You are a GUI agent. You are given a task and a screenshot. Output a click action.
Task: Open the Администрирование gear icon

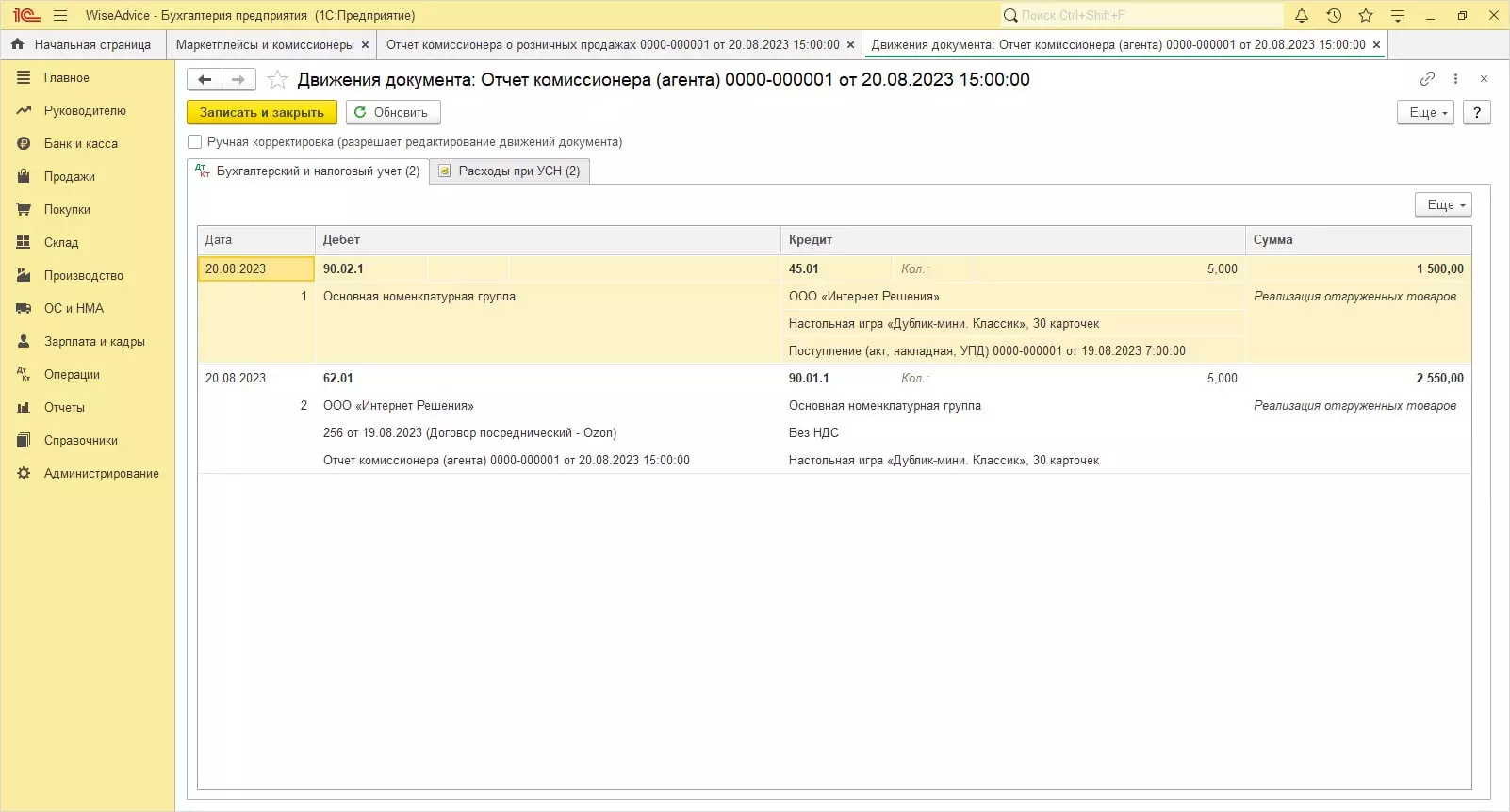coord(24,474)
